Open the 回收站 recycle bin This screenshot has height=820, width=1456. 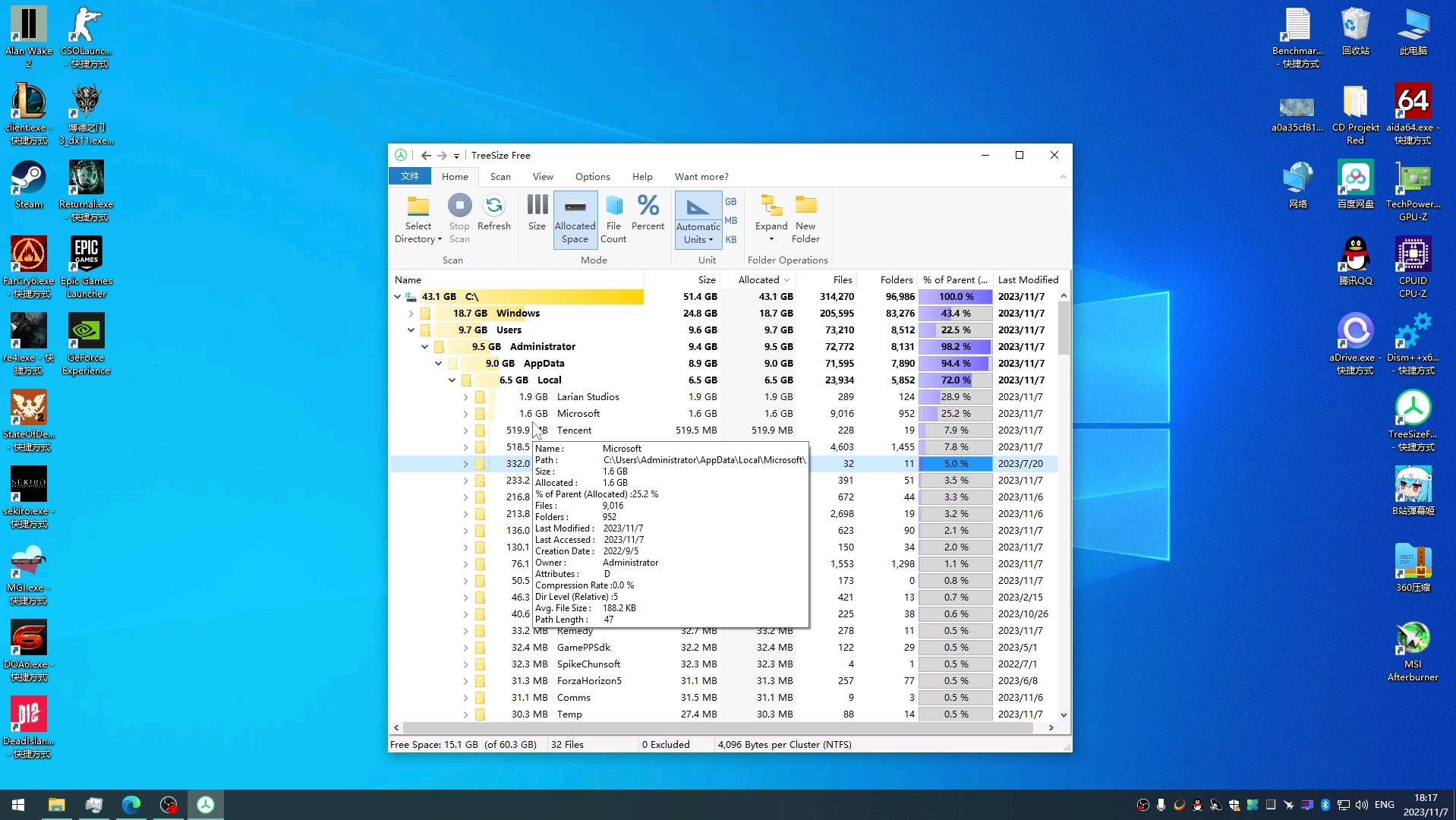click(x=1355, y=31)
